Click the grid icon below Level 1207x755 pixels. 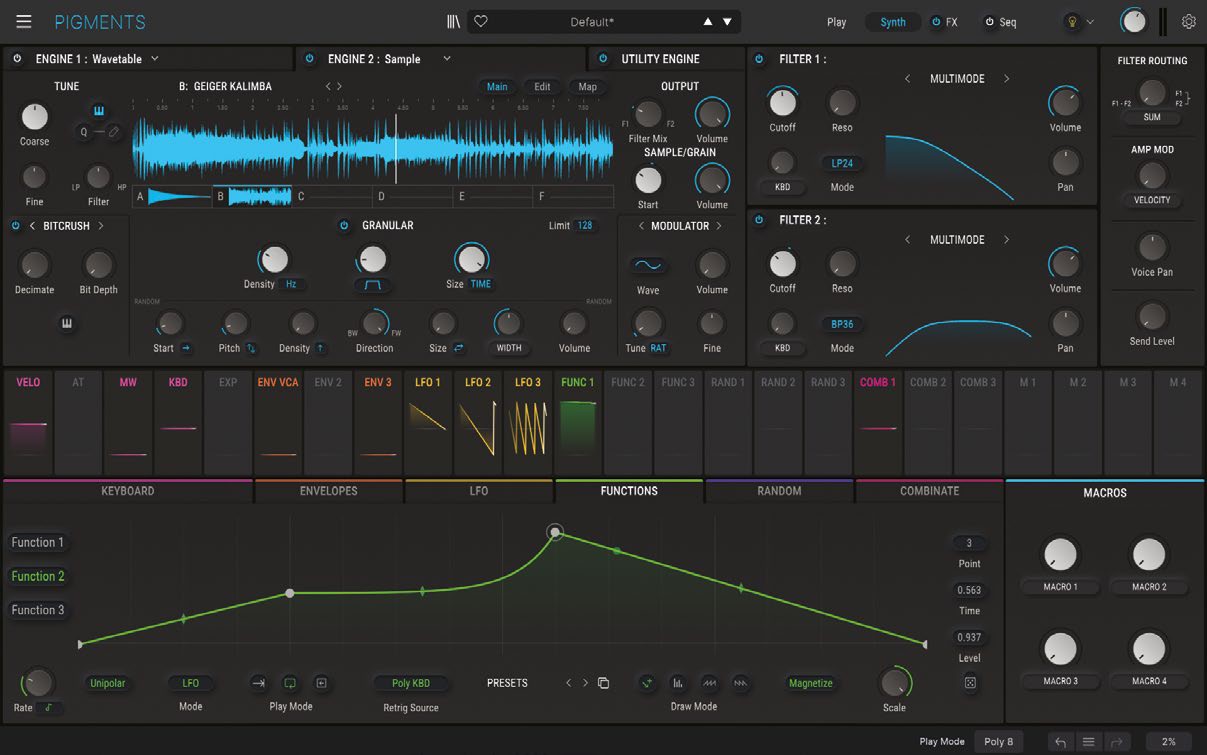(x=970, y=683)
